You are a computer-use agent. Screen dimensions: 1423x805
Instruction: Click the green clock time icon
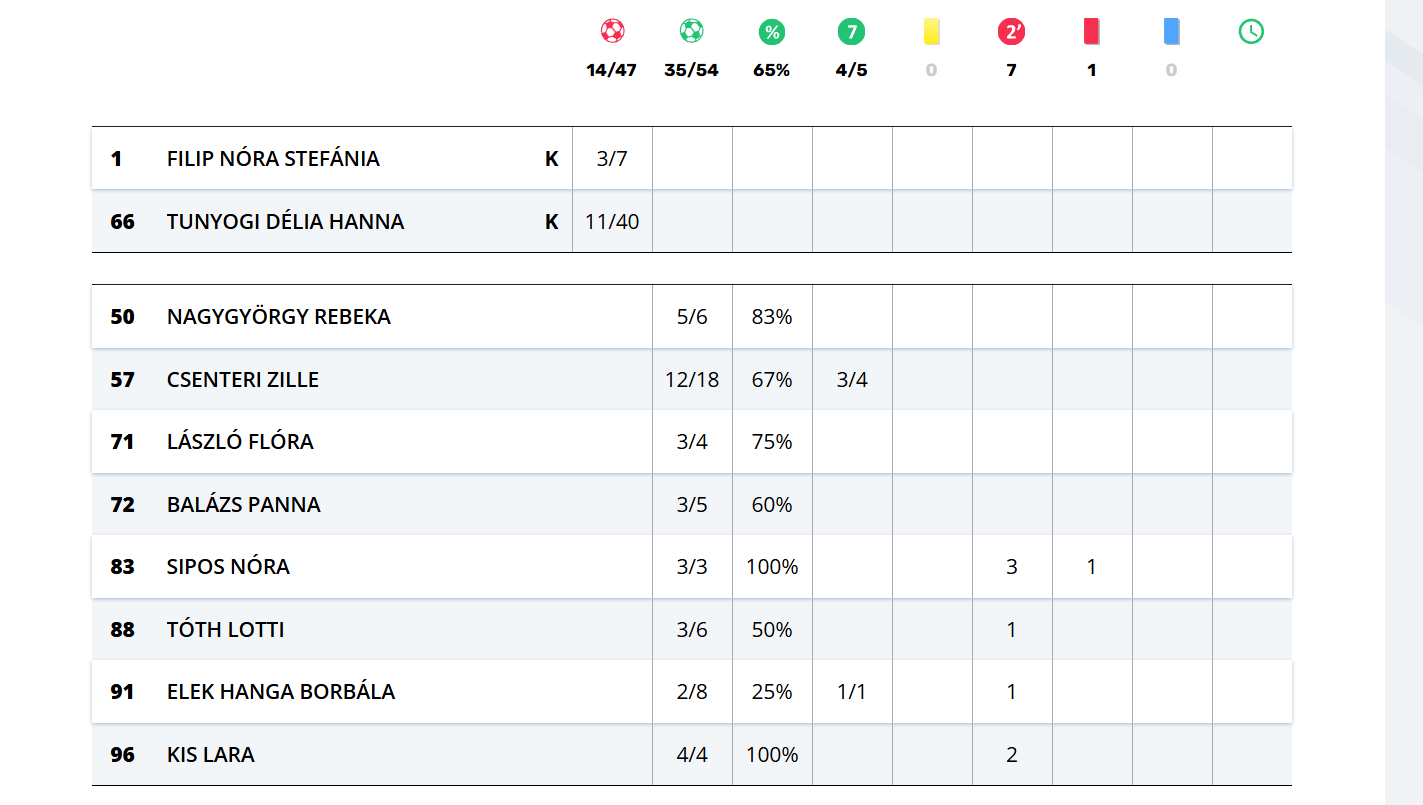point(1251,32)
